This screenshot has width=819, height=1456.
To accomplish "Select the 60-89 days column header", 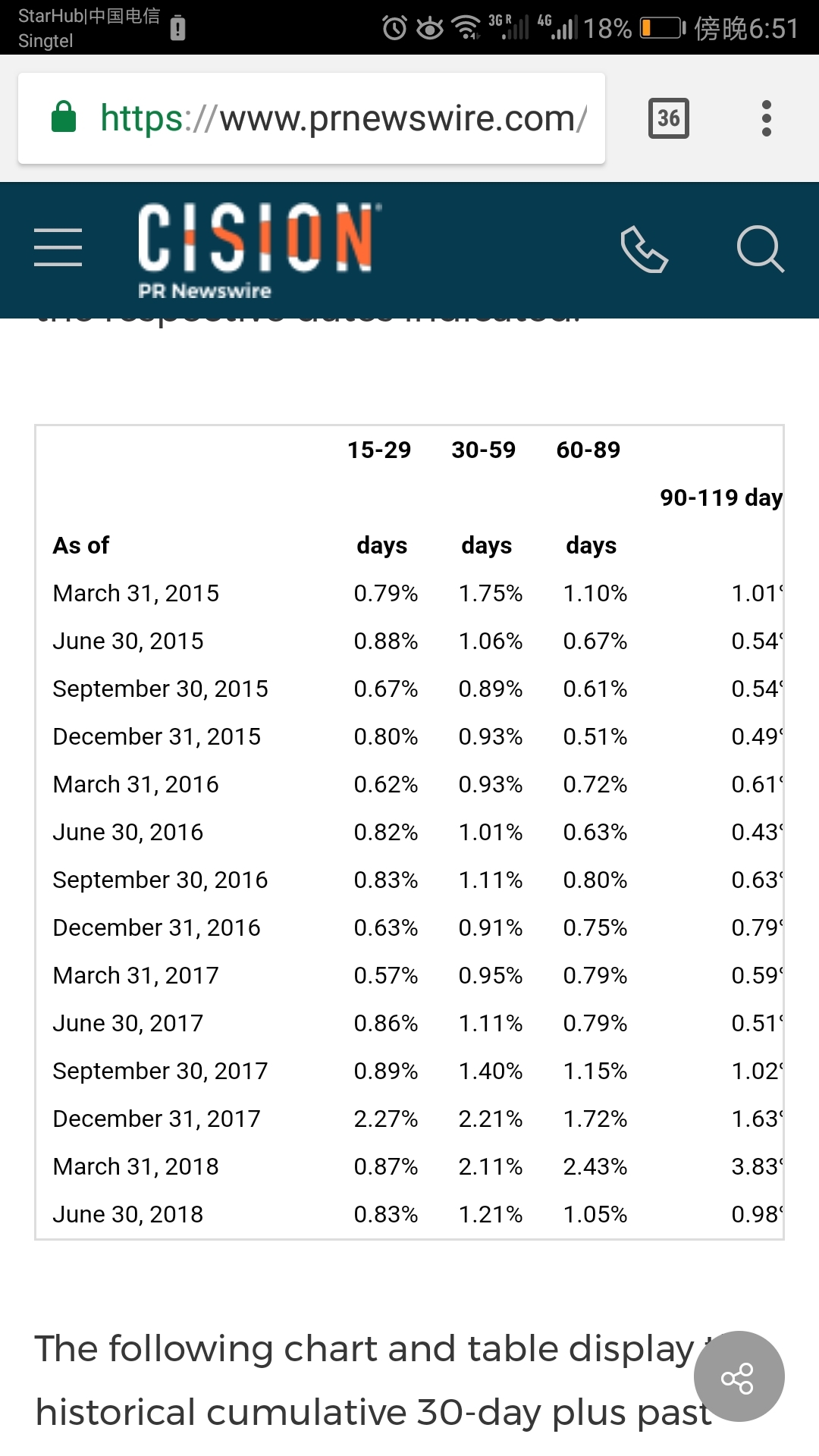I will 590,497.
